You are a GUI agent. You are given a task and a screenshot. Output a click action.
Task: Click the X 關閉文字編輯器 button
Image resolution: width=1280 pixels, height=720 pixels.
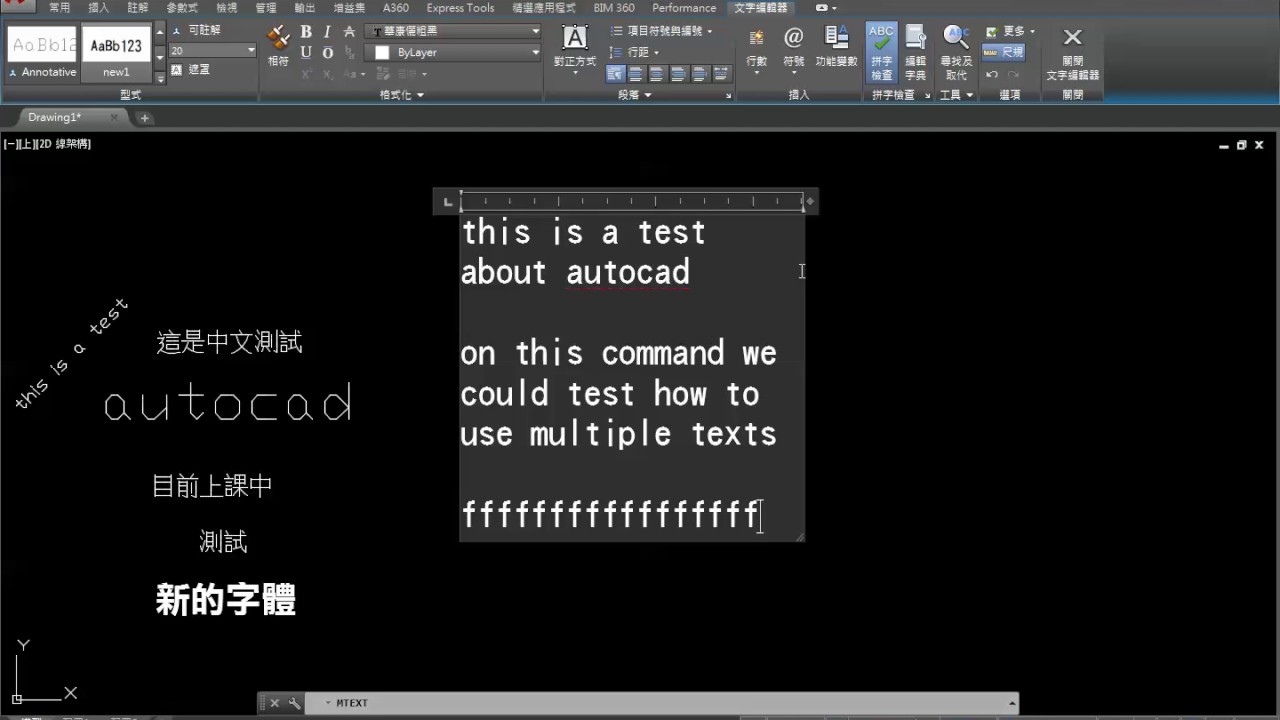(x=1072, y=52)
